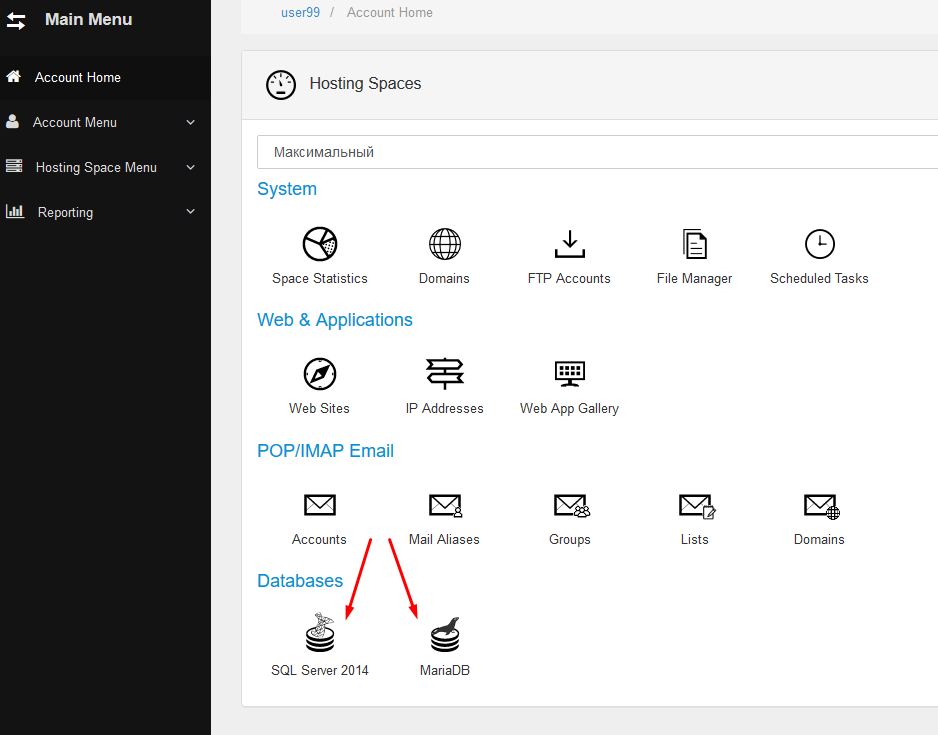Click the Account Home breadcrumb text
Screen dimensions: 938x735
390,13
